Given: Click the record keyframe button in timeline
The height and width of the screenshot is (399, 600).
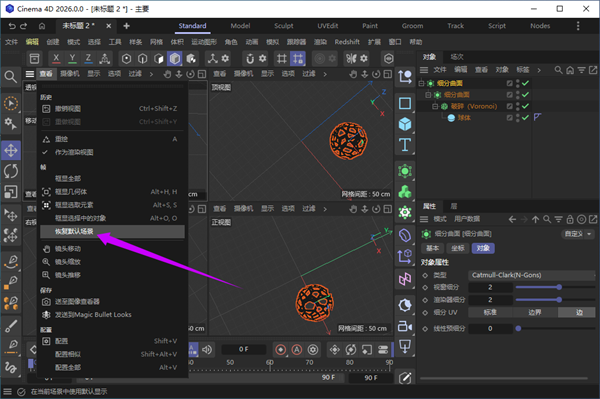Looking at the screenshot, I should [x=280, y=350].
